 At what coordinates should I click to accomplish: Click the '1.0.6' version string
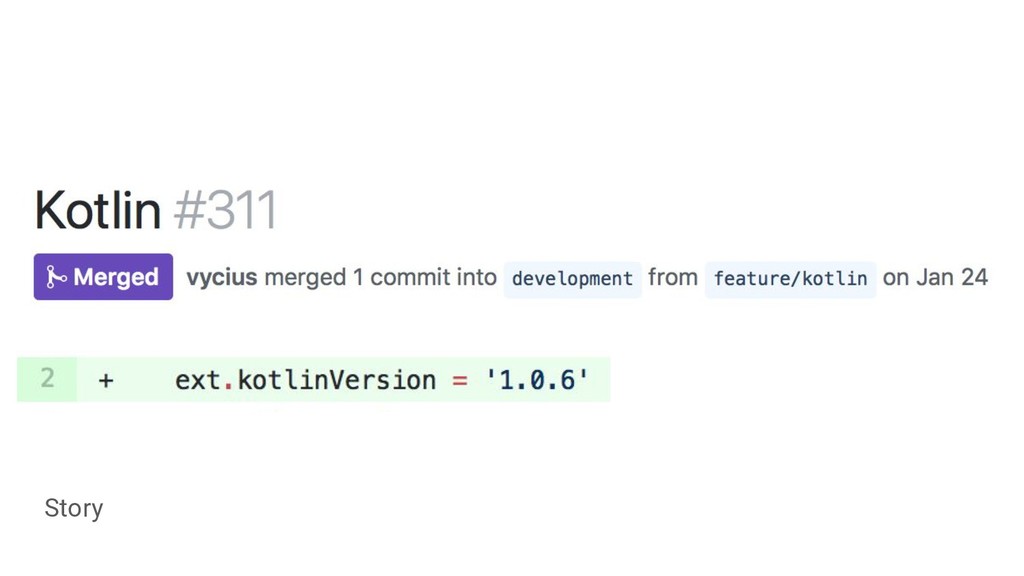point(537,380)
